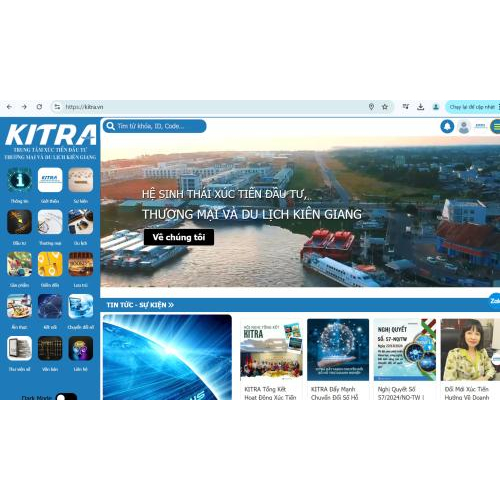Open the Giới thiệu KITRA icon
Image resolution: width=500 pixels, height=500 pixels.
pyautogui.click(x=50, y=180)
